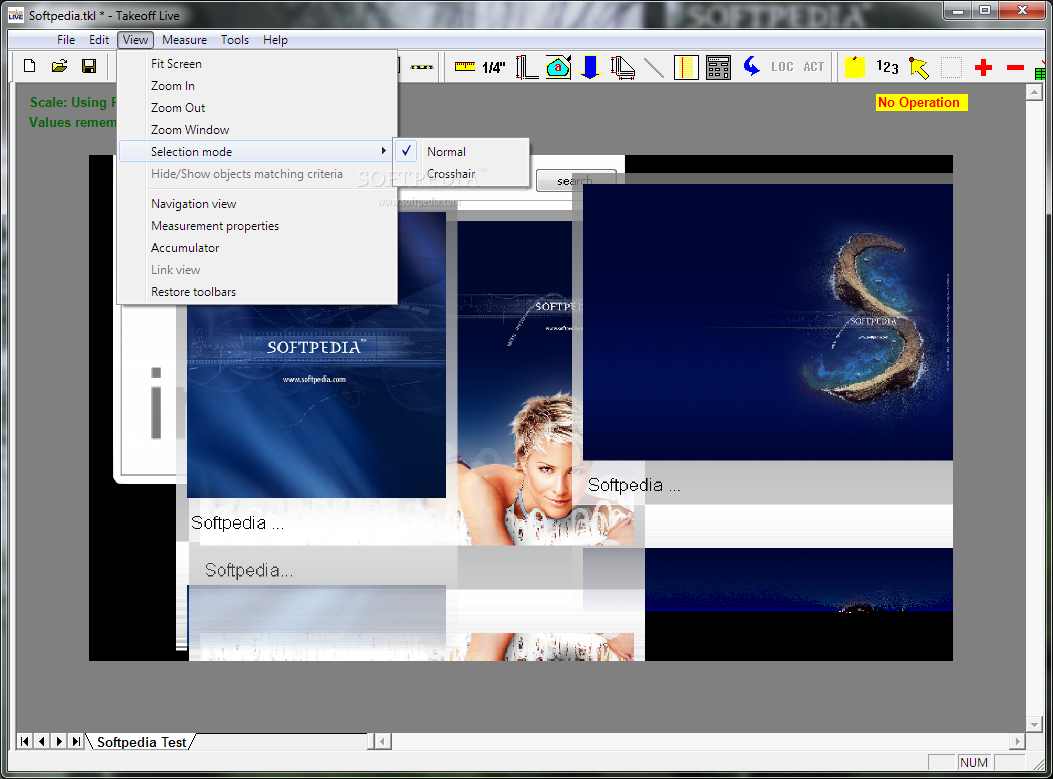Image resolution: width=1053 pixels, height=779 pixels.
Task: Open Accumulator from View menu
Action: (257, 248)
